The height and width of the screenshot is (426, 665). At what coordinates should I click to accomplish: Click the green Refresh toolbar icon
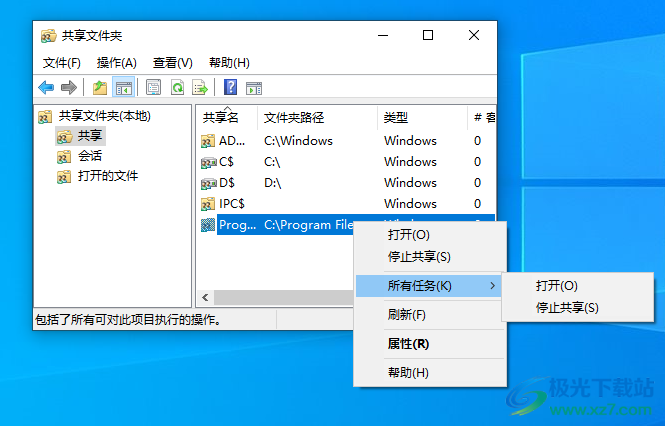point(177,87)
